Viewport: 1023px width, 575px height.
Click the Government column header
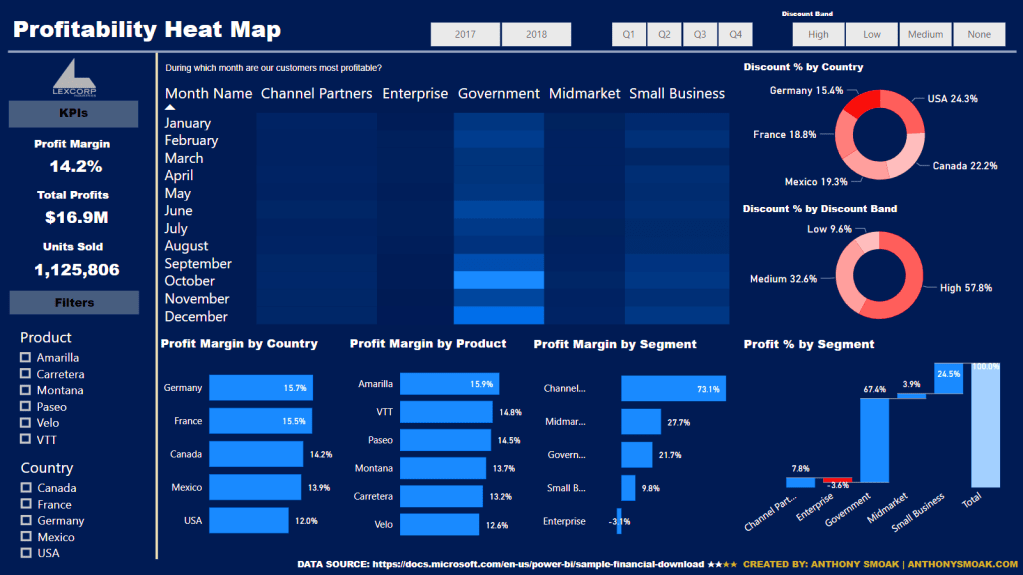pyautogui.click(x=498, y=94)
